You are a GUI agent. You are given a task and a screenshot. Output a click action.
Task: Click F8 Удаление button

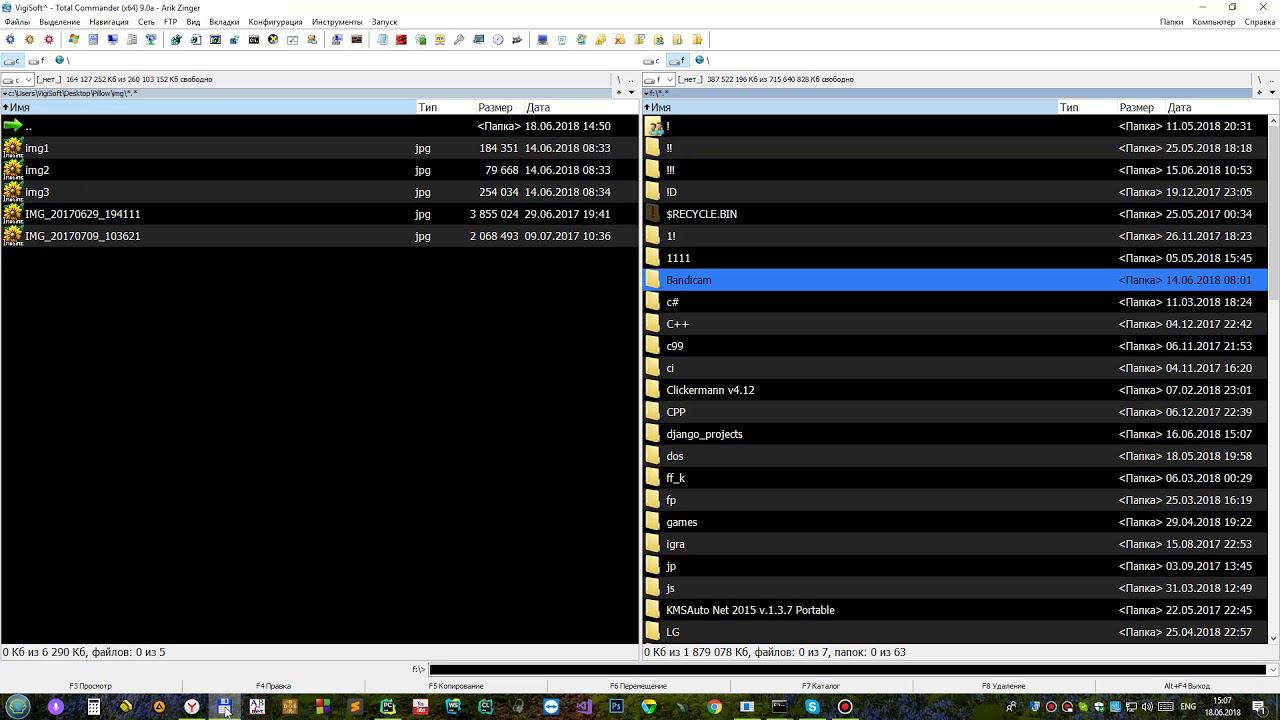click(1003, 686)
